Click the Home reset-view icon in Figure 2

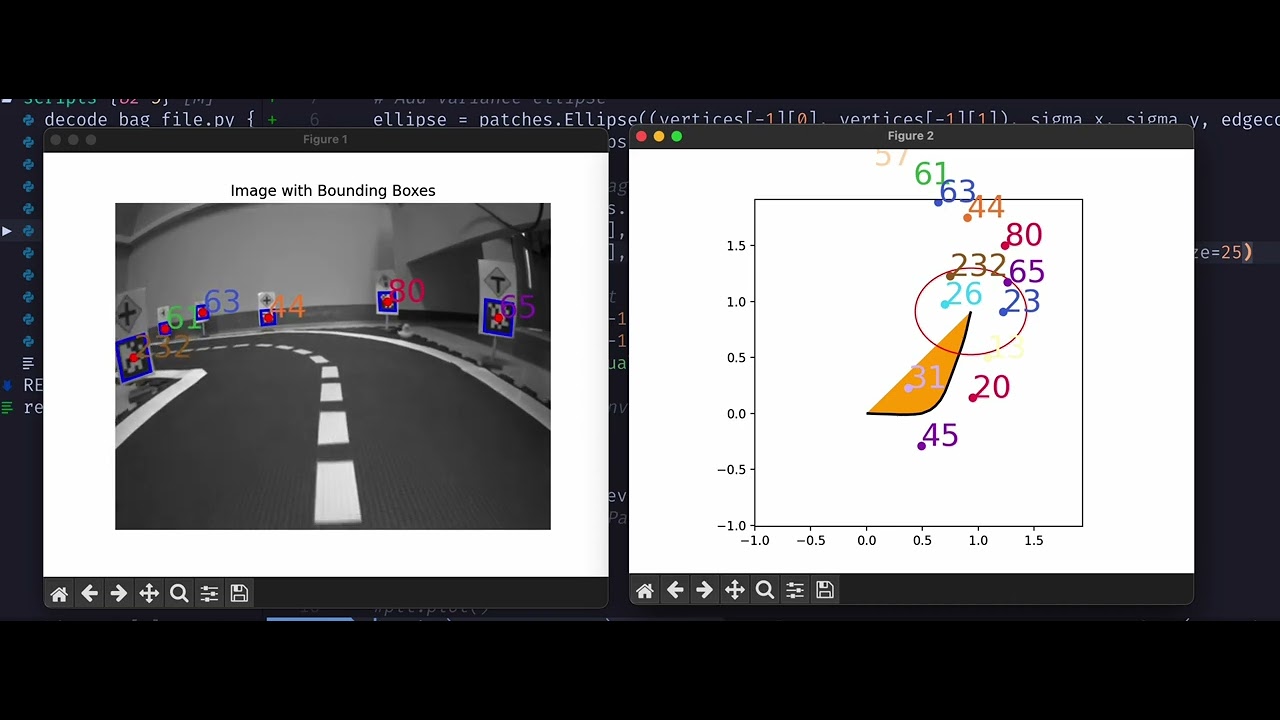tap(645, 591)
